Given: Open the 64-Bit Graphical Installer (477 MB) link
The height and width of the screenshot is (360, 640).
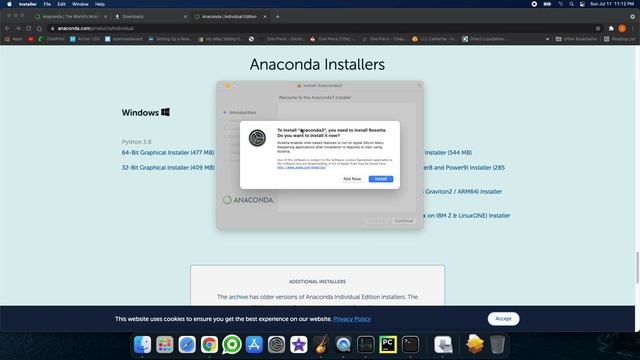Looking at the screenshot, I should [168, 152].
